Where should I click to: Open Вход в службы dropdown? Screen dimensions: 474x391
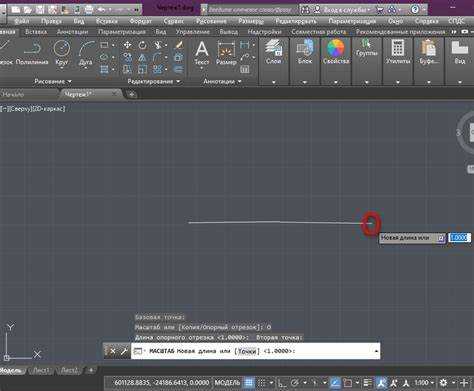(x=347, y=10)
